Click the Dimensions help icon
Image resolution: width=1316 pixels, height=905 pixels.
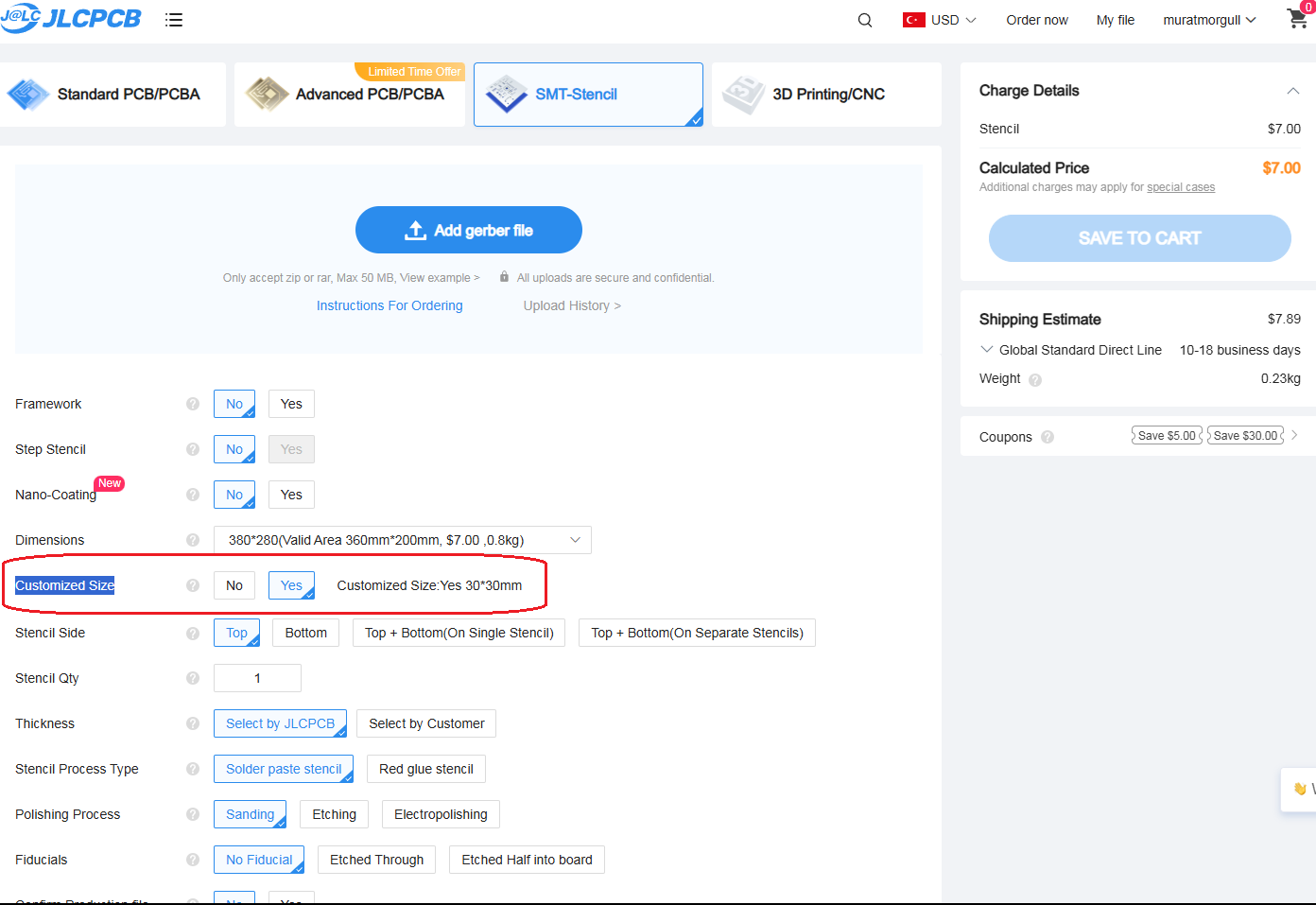193,540
